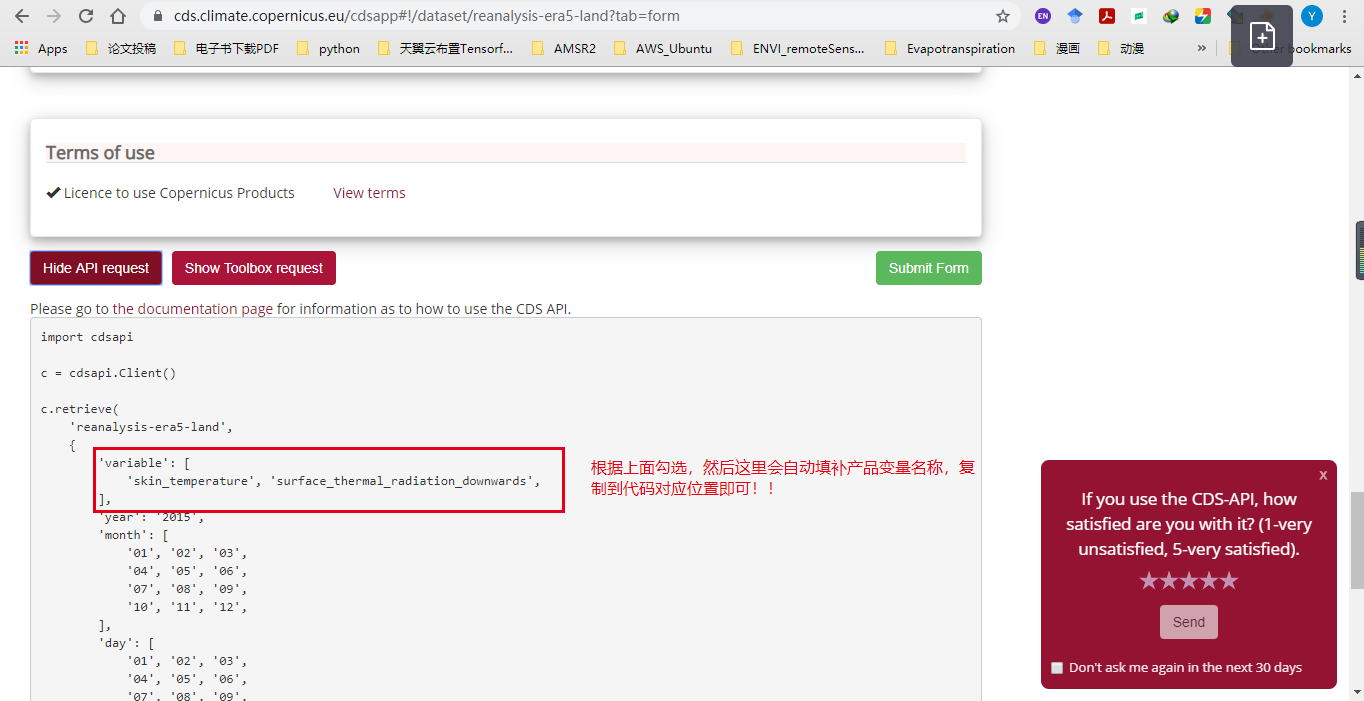Click the Submit Form button
The width and height of the screenshot is (1364, 701).
click(928, 267)
